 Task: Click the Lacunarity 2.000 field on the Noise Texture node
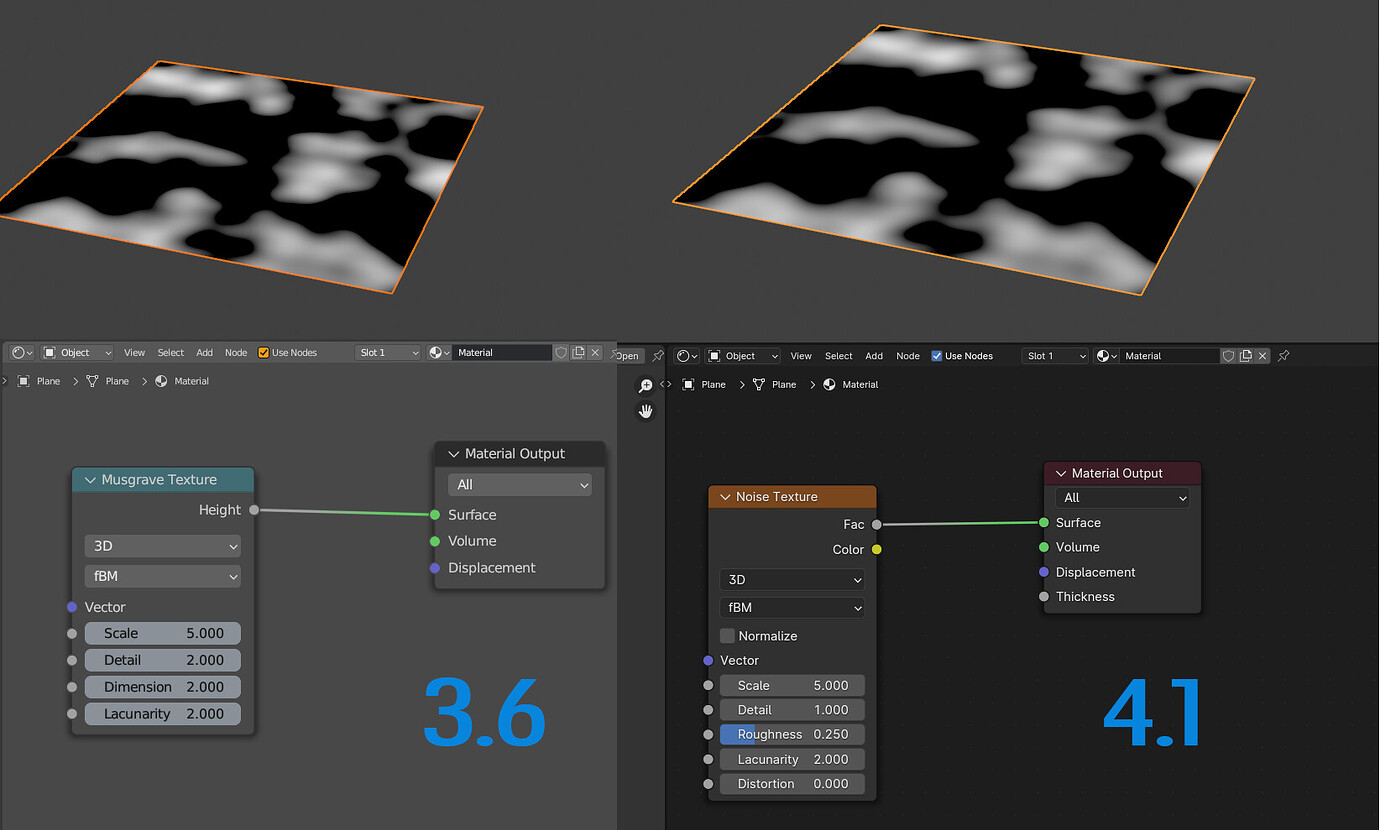pyautogui.click(x=792, y=759)
